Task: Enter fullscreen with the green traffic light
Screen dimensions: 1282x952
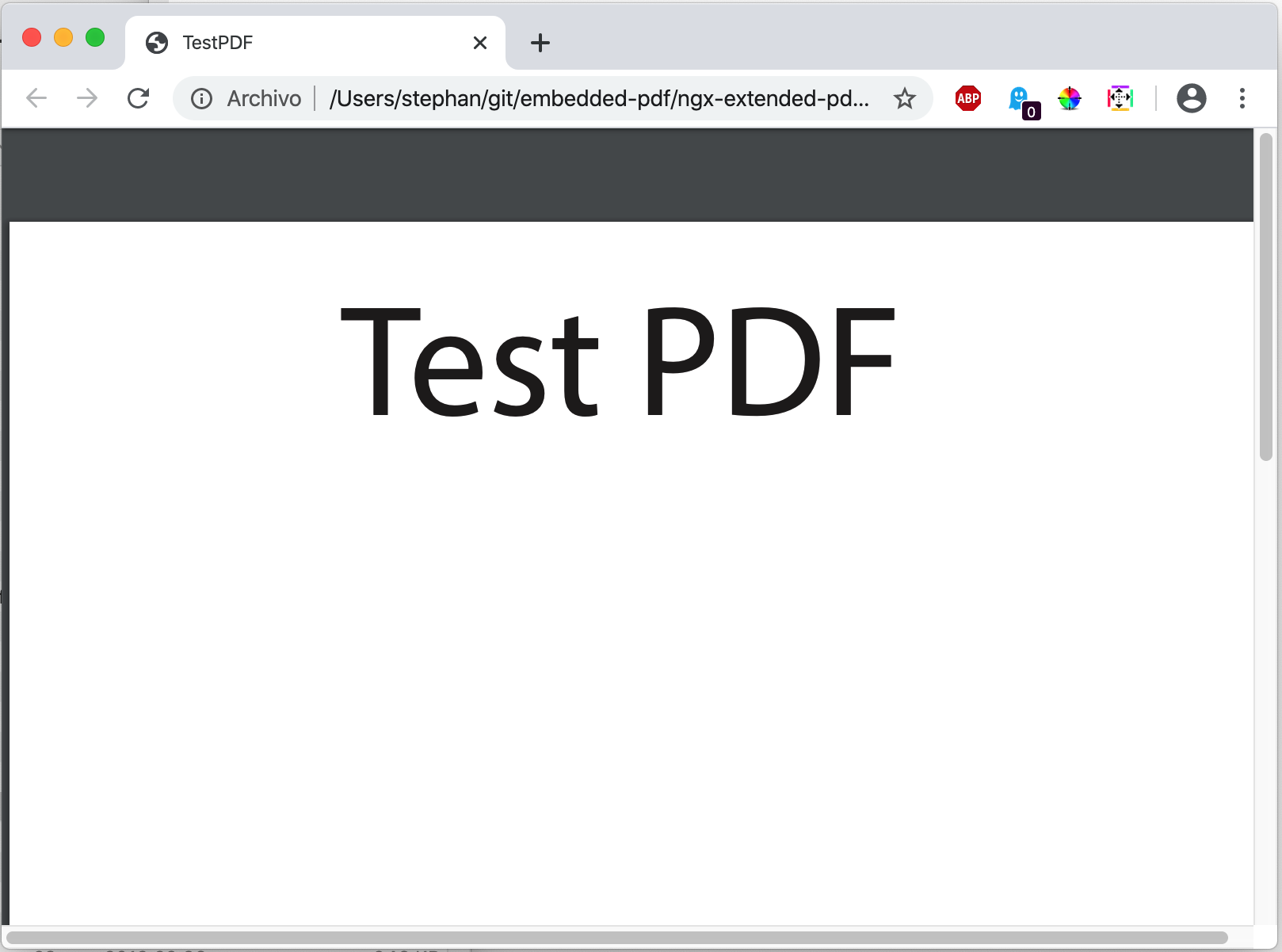Action: [x=95, y=37]
